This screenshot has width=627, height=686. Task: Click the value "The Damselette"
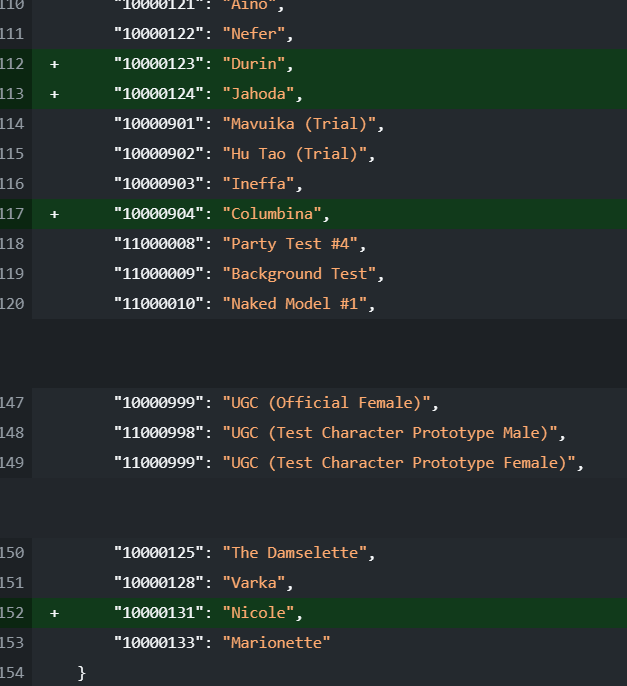point(294,553)
